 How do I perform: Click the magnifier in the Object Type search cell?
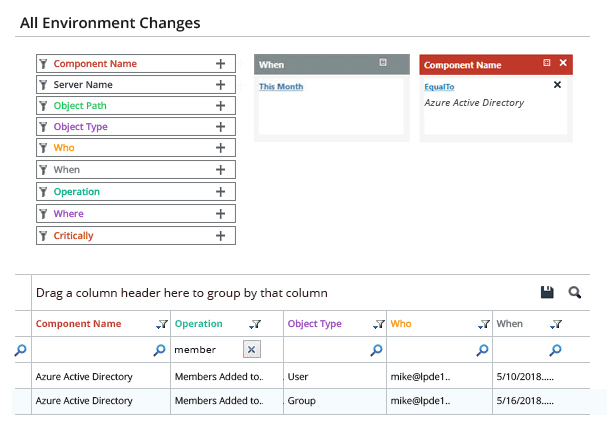(376, 350)
